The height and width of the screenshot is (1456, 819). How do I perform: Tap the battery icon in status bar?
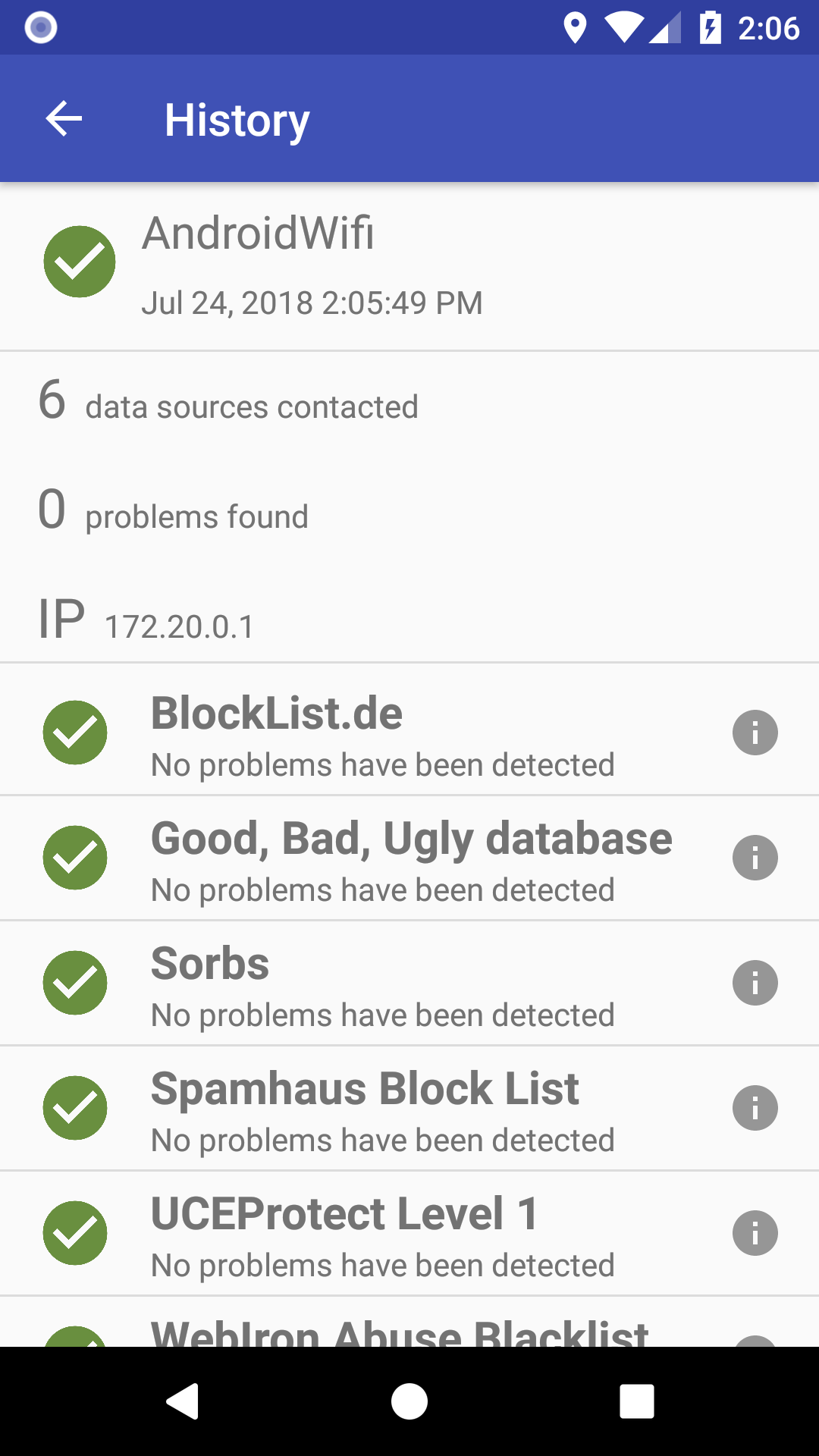tap(710, 28)
